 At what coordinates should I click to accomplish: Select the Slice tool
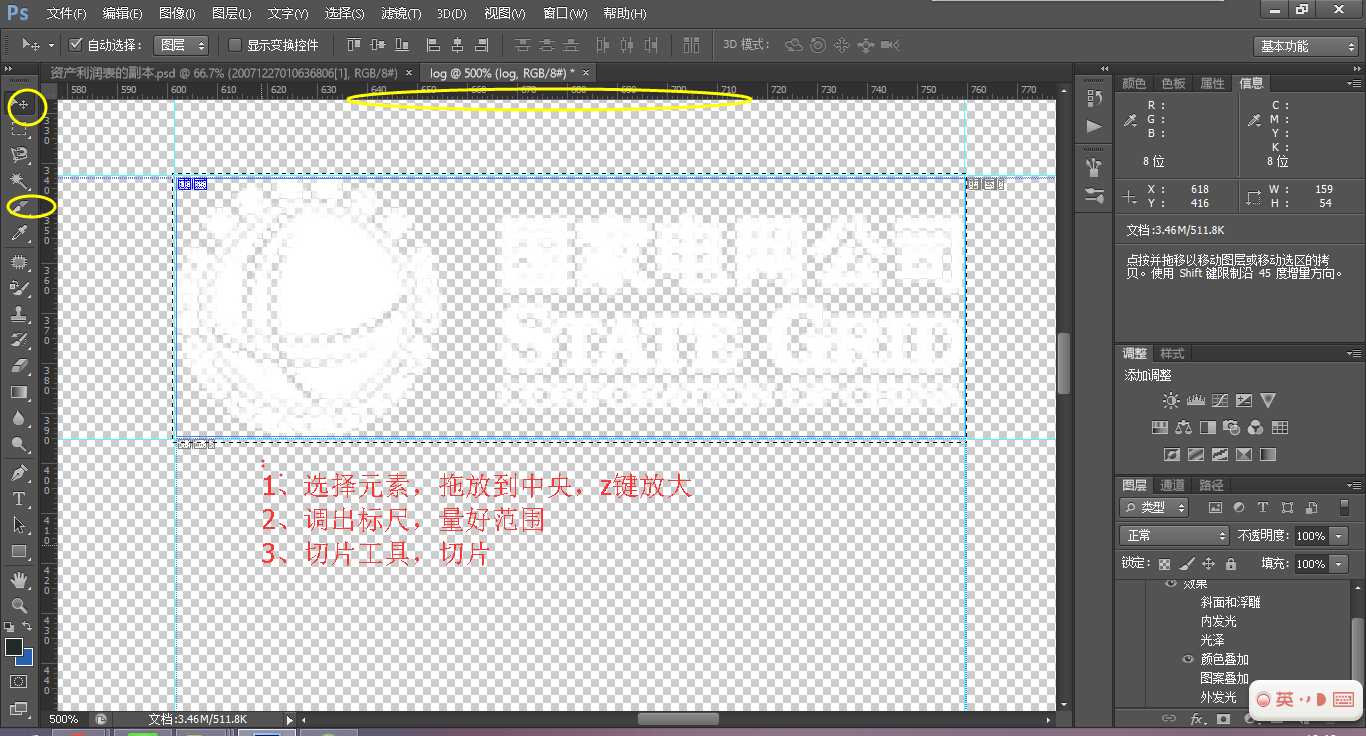click(x=20, y=207)
